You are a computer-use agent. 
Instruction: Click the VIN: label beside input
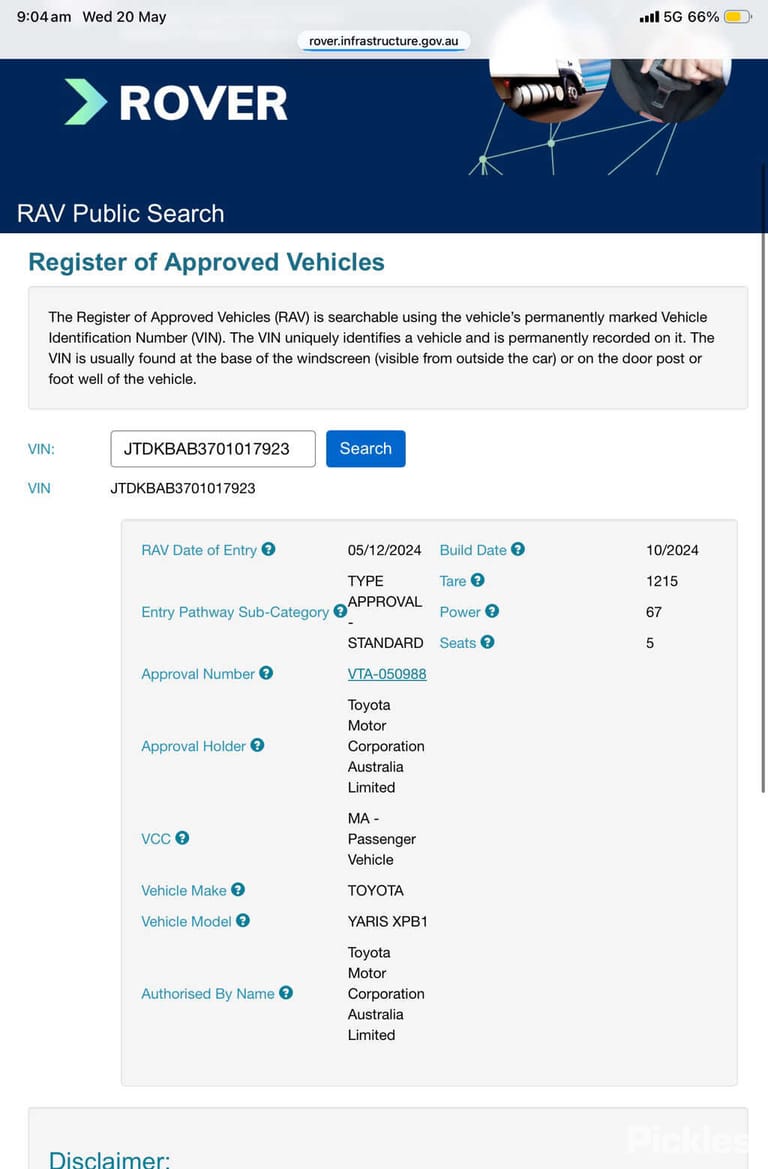click(x=41, y=449)
